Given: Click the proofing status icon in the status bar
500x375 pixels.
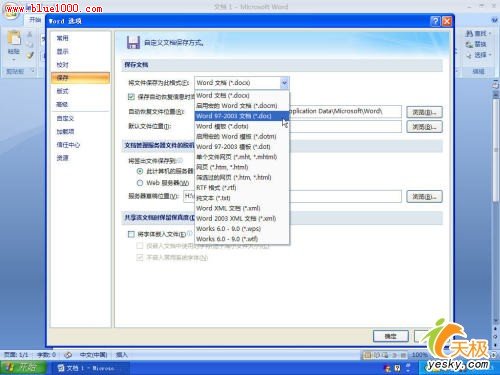Looking at the screenshot, I should 68,355.
